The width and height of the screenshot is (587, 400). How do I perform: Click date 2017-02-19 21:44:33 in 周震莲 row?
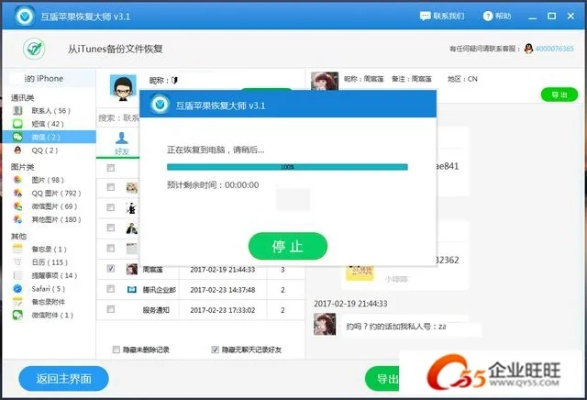point(223,270)
